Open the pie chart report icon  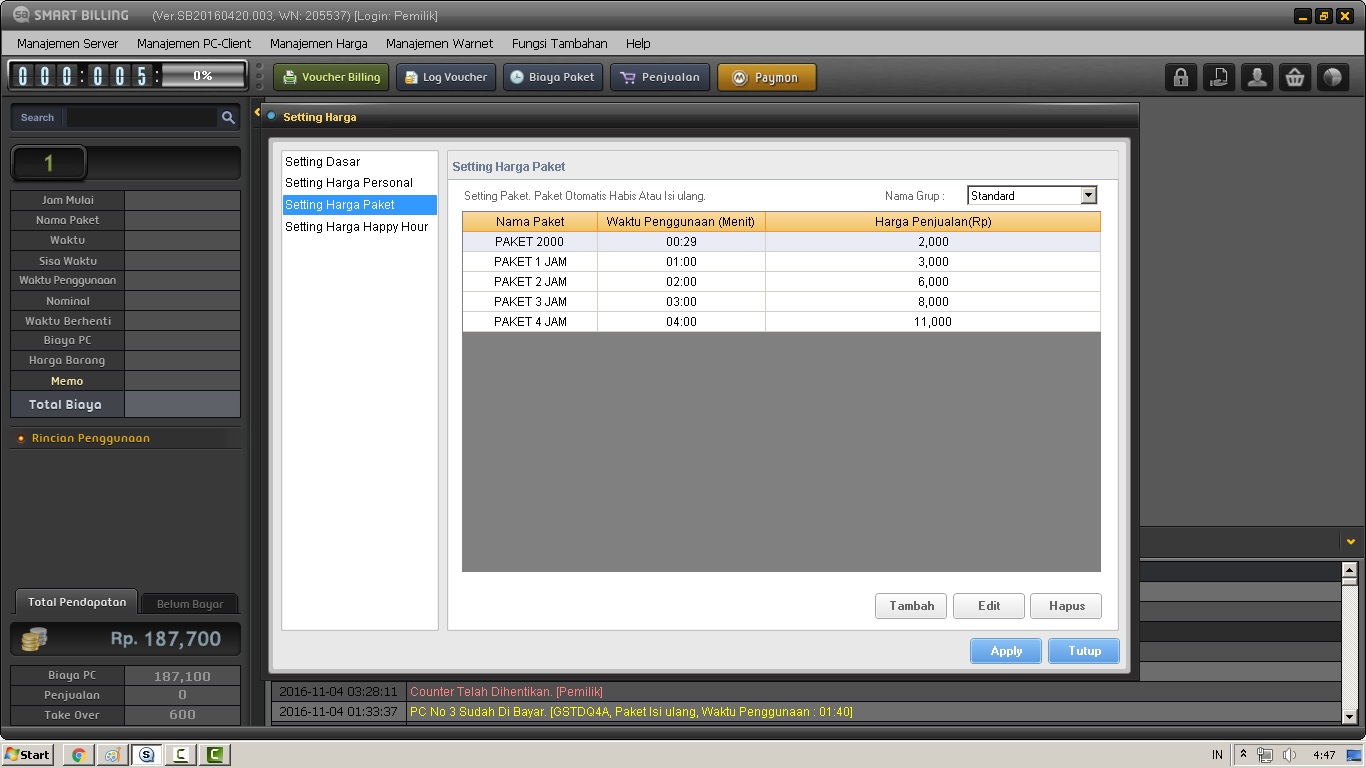click(x=1333, y=77)
